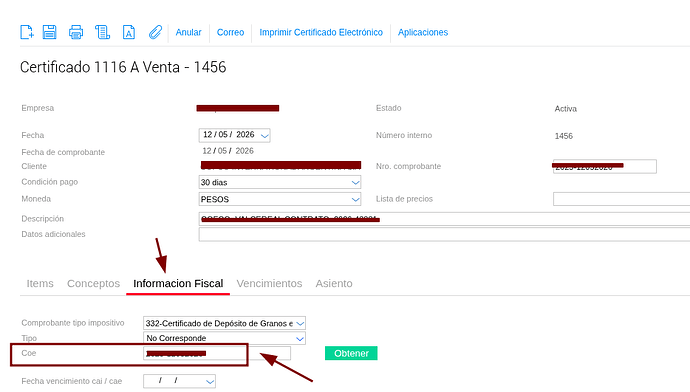Expand the Moneda PESOS dropdown
Screen dimensions: 690x392
355,199
